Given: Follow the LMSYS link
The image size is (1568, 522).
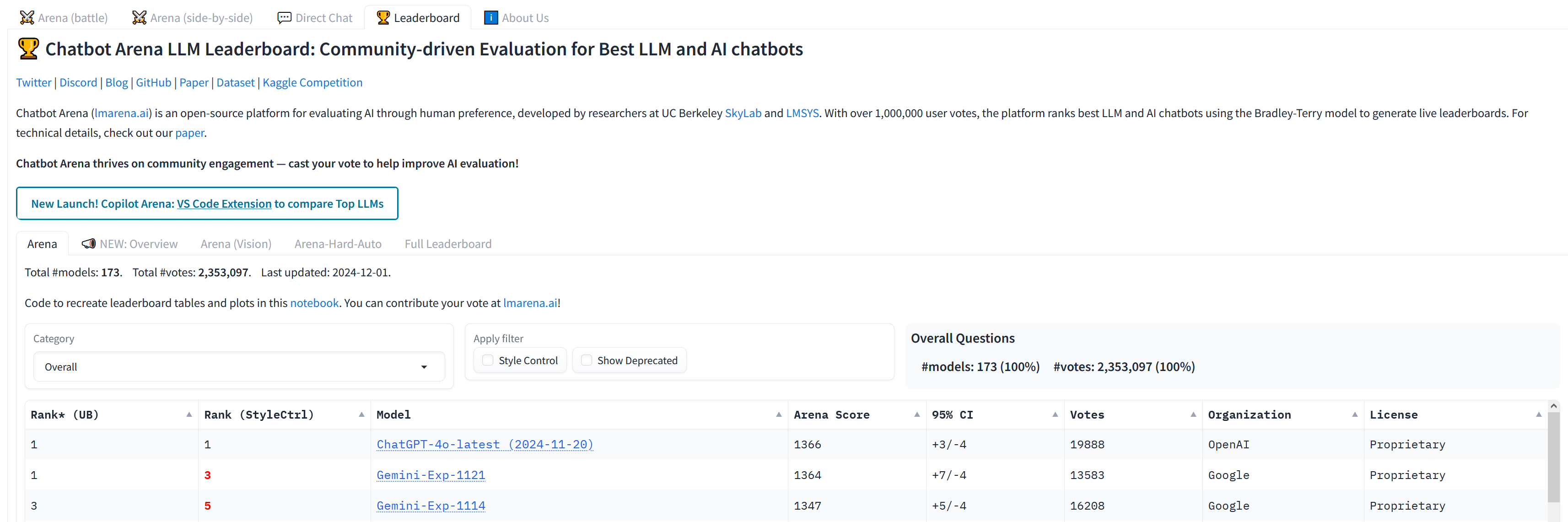Looking at the screenshot, I should click(x=802, y=113).
